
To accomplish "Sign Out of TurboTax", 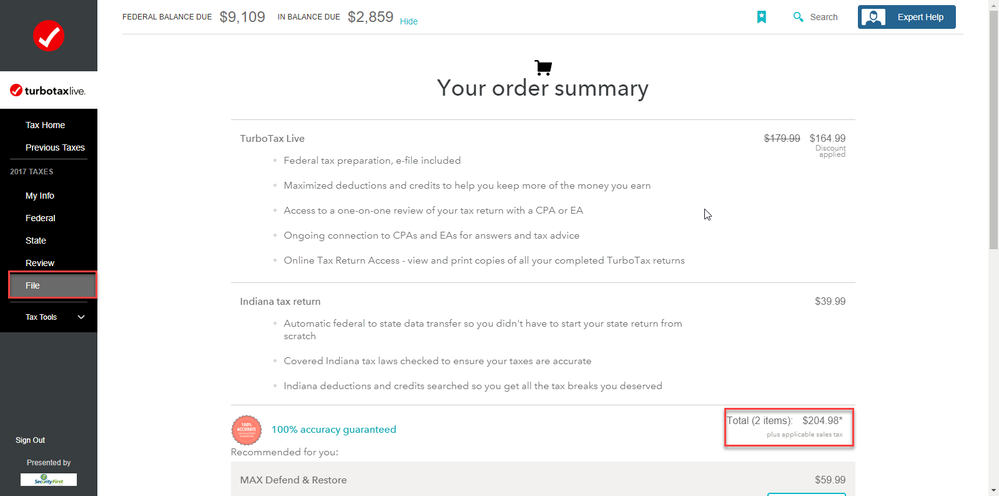I will click(30, 440).
